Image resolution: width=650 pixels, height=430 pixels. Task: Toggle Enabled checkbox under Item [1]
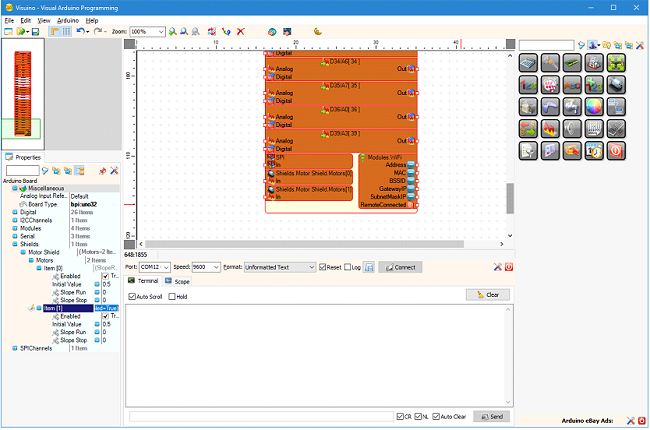[x=106, y=316]
